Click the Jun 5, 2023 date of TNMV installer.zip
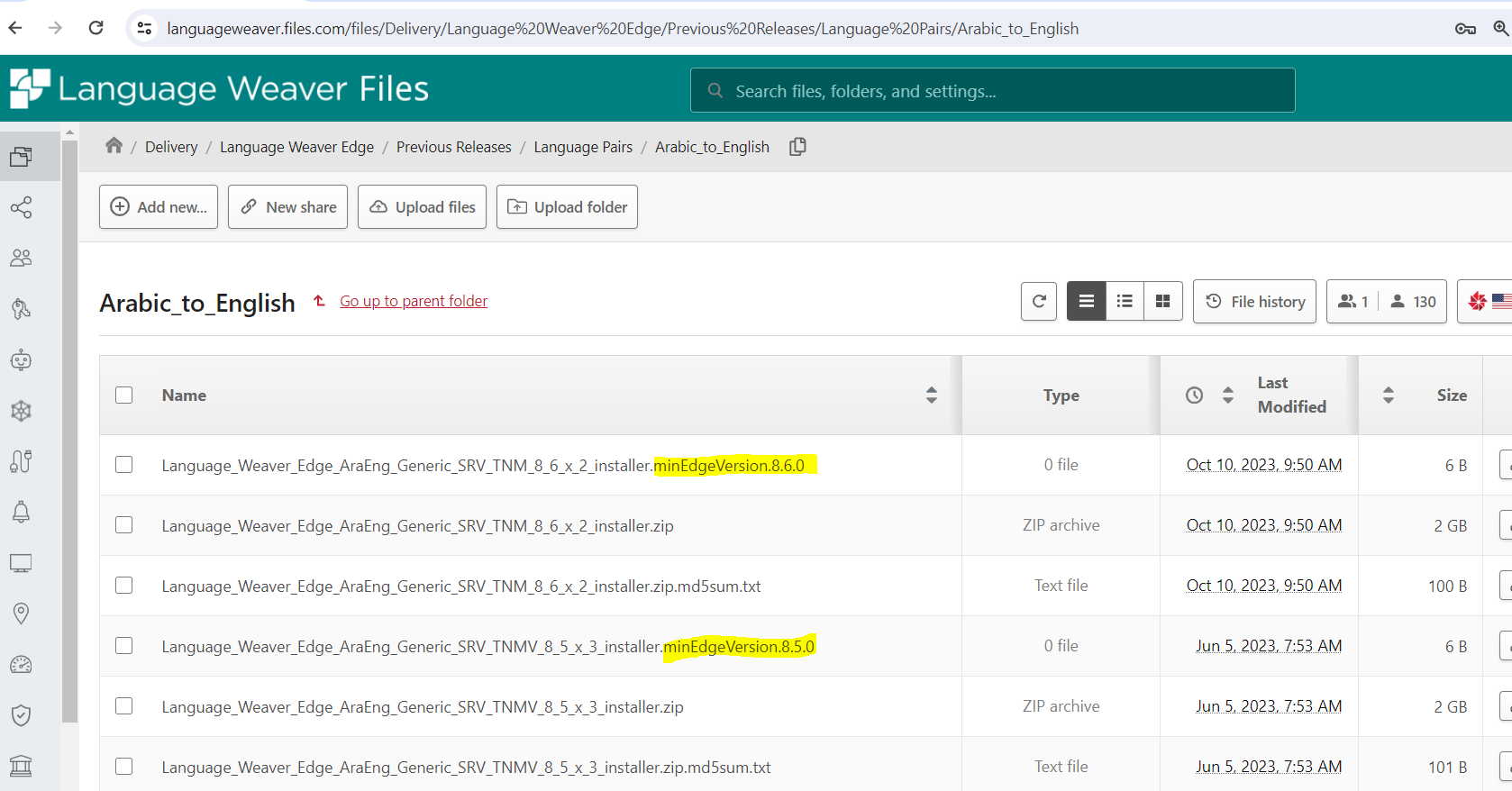1512x791 pixels. click(x=1269, y=706)
